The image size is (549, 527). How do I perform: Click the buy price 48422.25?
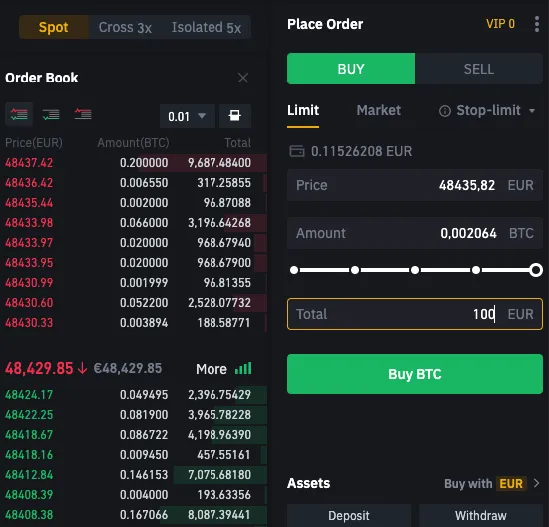29,415
